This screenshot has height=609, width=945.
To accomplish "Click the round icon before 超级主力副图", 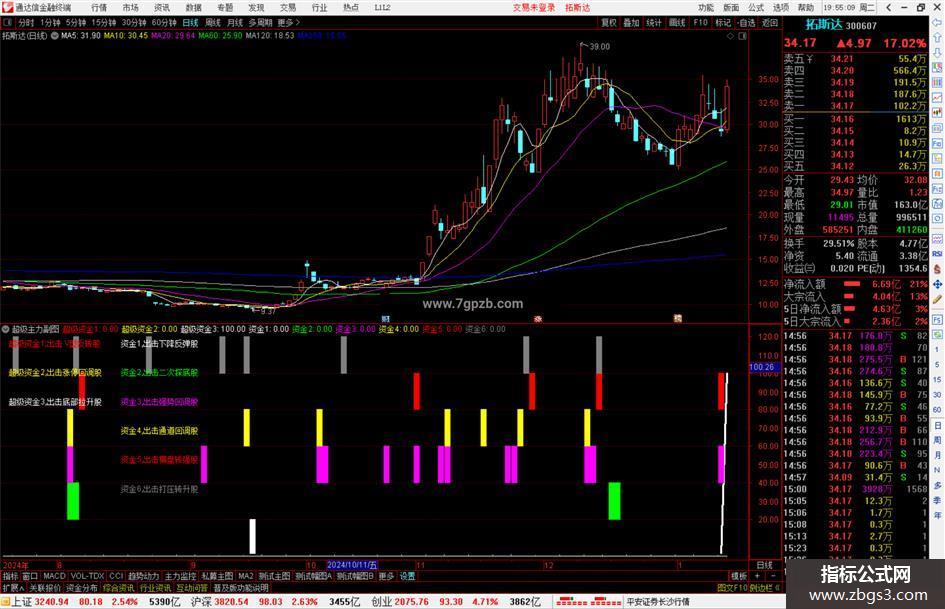I will pos(6,329).
